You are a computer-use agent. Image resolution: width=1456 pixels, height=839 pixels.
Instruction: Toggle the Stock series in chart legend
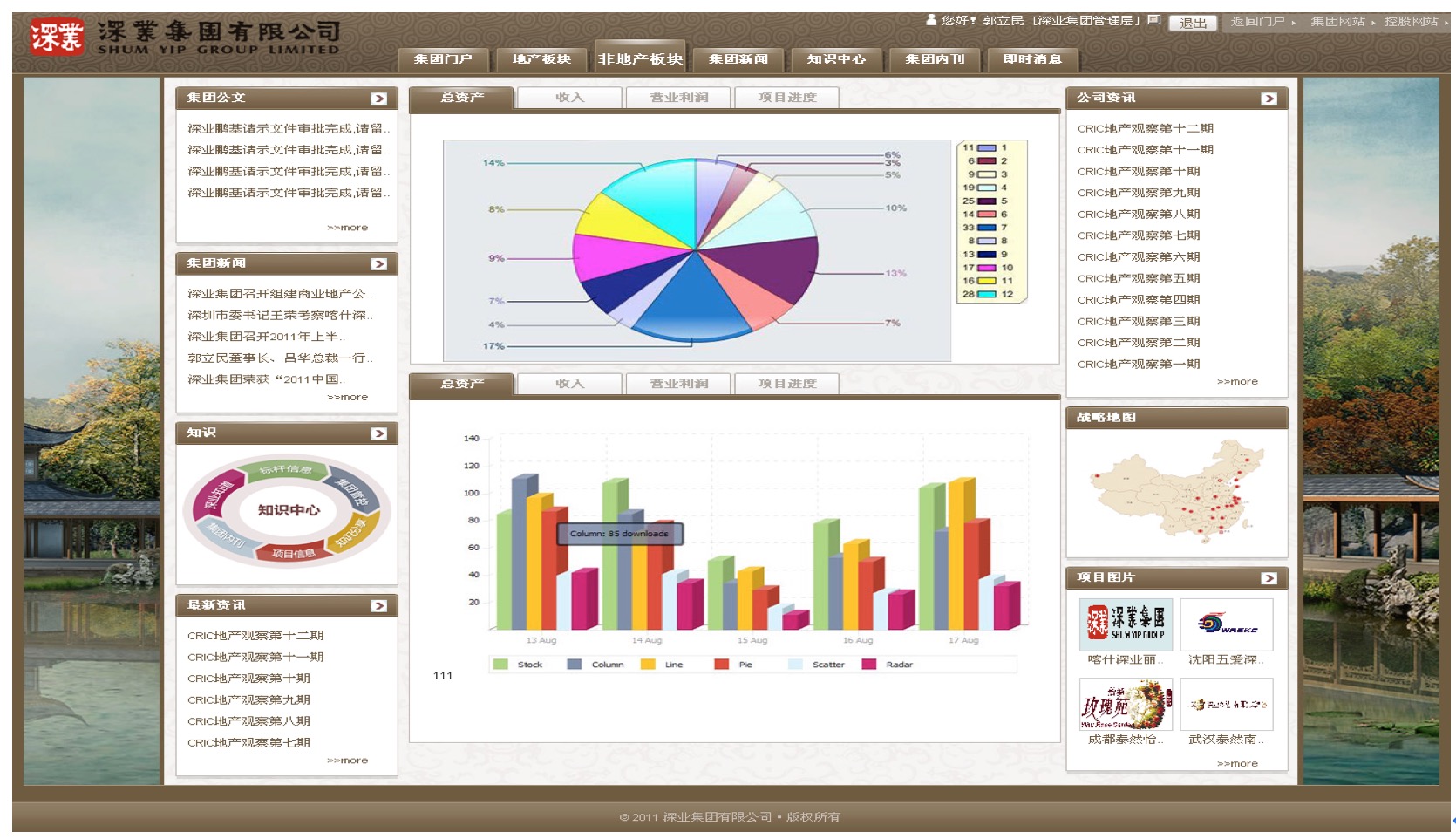pyautogui.click(x=520, y=665)
